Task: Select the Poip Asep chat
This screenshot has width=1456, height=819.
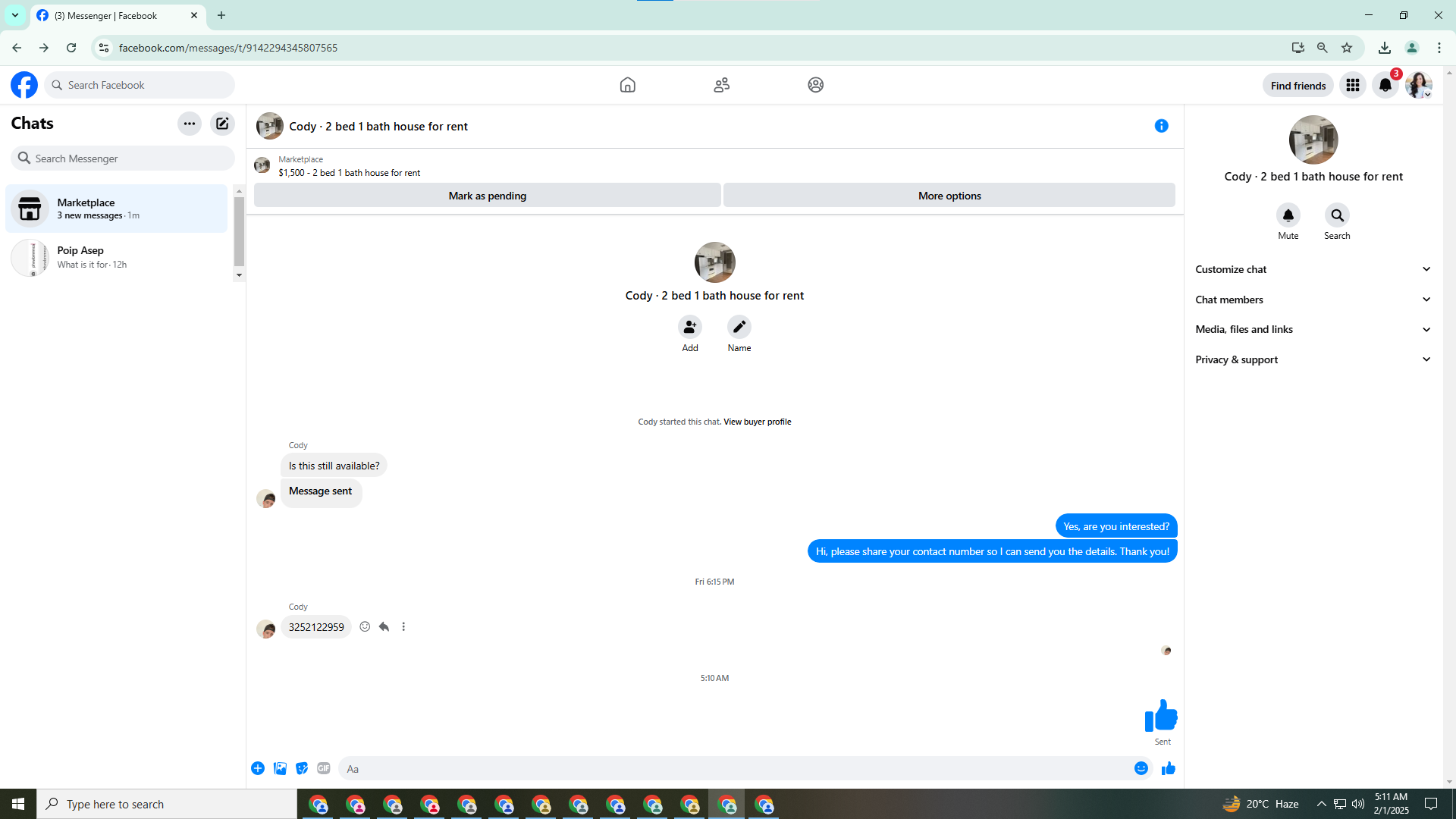Action: click(118, 257)
